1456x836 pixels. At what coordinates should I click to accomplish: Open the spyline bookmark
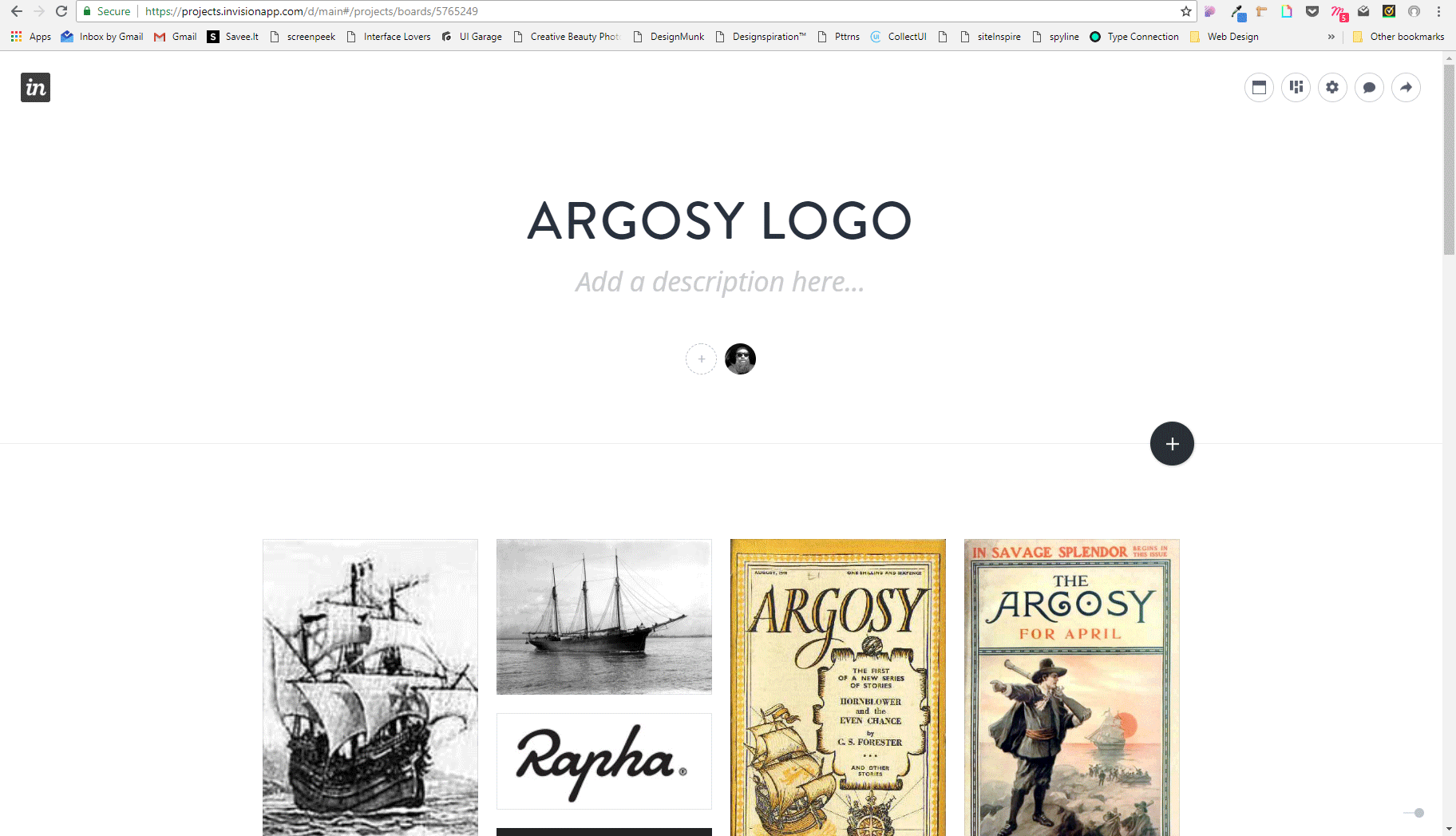pos(1055,37)
